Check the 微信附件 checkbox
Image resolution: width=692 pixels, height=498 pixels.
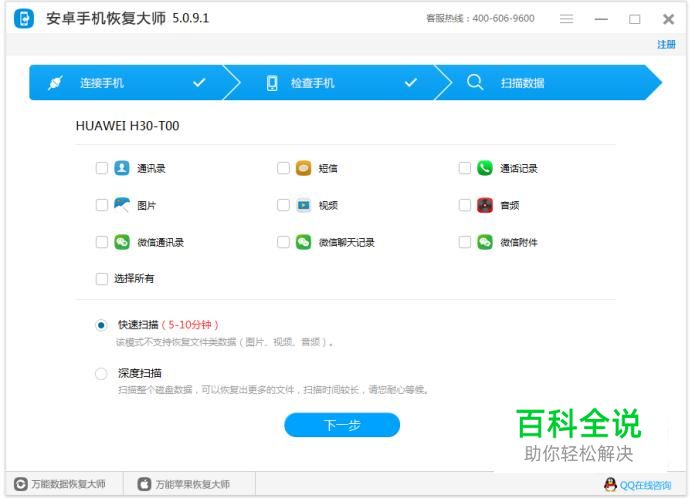[x=465, y=242]
